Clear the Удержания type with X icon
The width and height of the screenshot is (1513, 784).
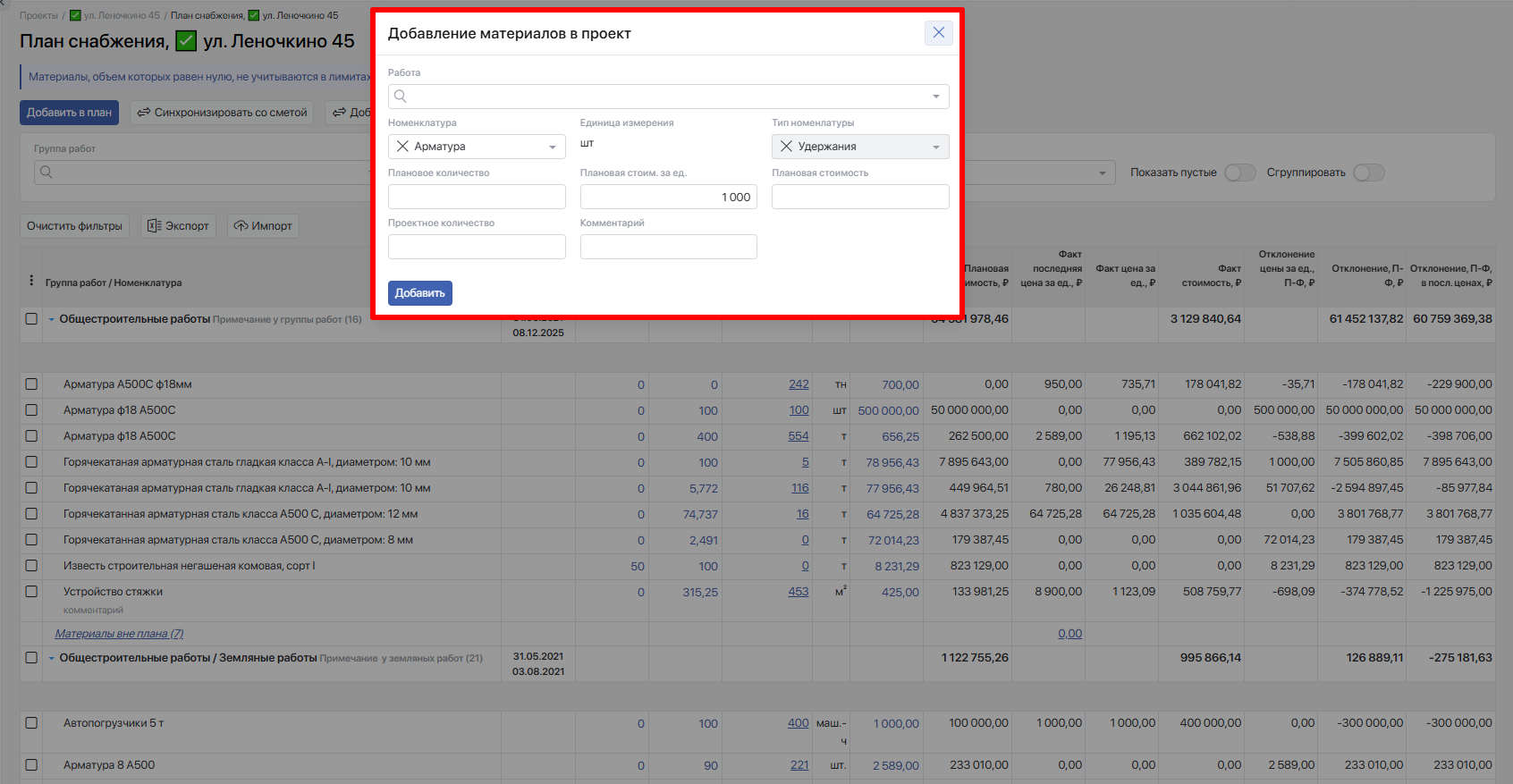pyautogui.click(x=786, y=147)
